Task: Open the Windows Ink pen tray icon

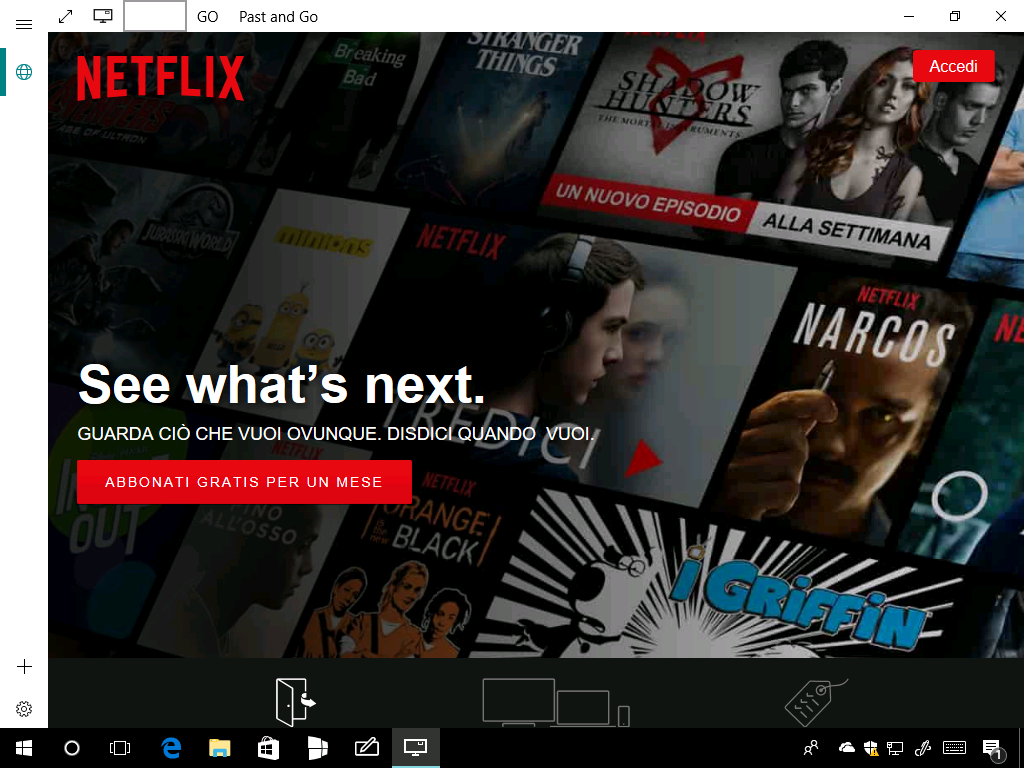Action: (x=923, y=748)
